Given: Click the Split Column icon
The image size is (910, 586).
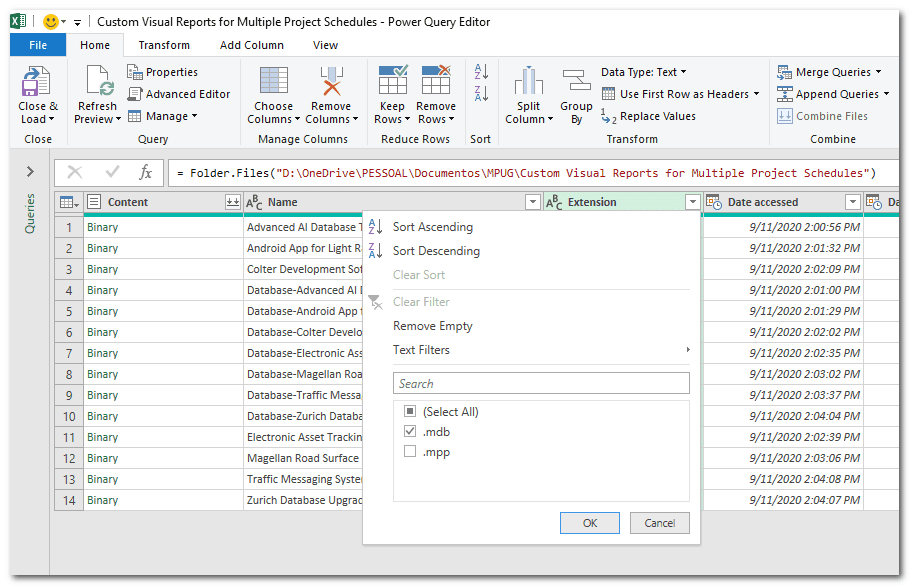Looking at the screenshot, I should pyautogui.click(x=529, y=80).
